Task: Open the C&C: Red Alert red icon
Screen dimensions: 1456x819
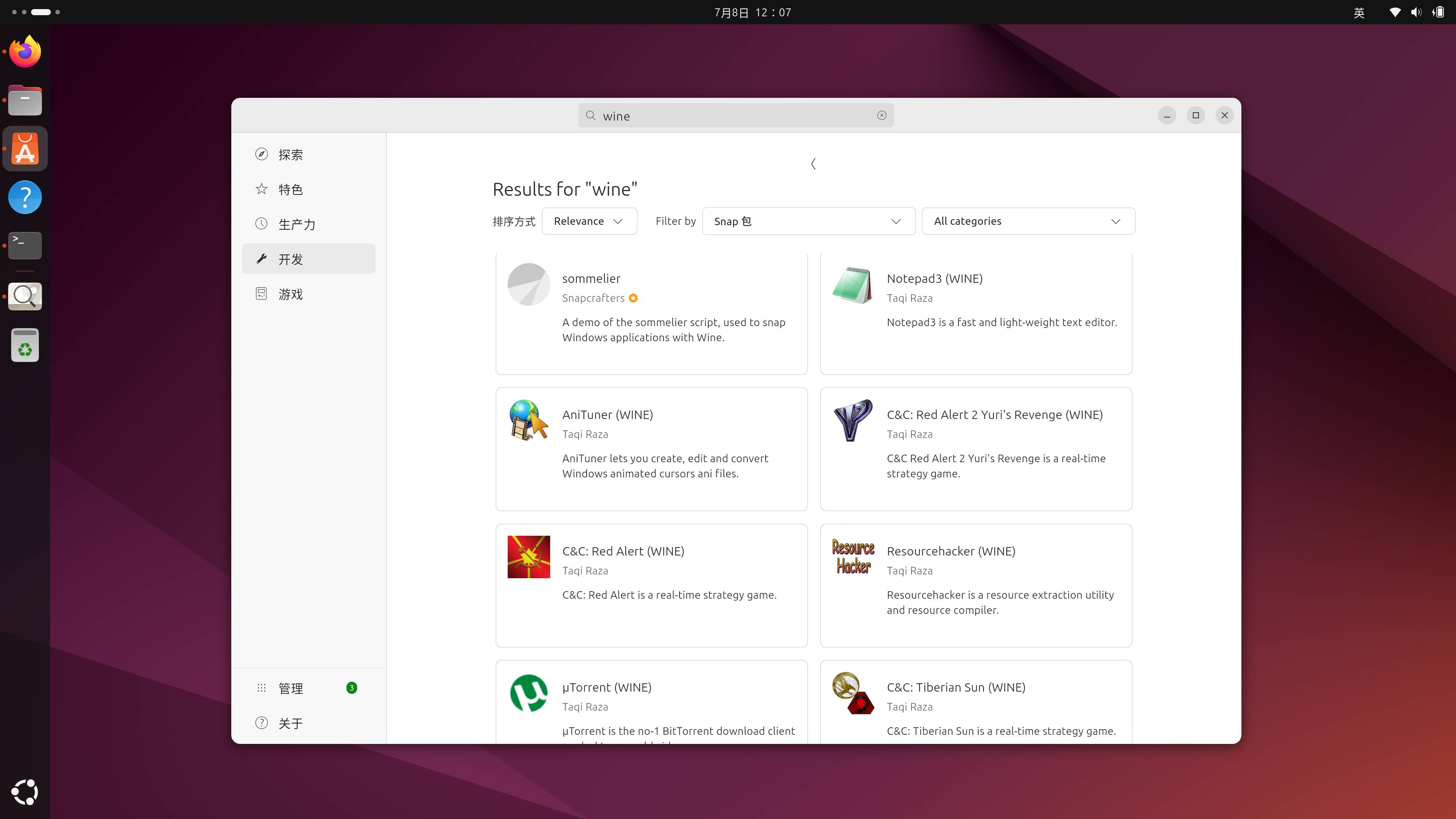Action: coord(529,557)
